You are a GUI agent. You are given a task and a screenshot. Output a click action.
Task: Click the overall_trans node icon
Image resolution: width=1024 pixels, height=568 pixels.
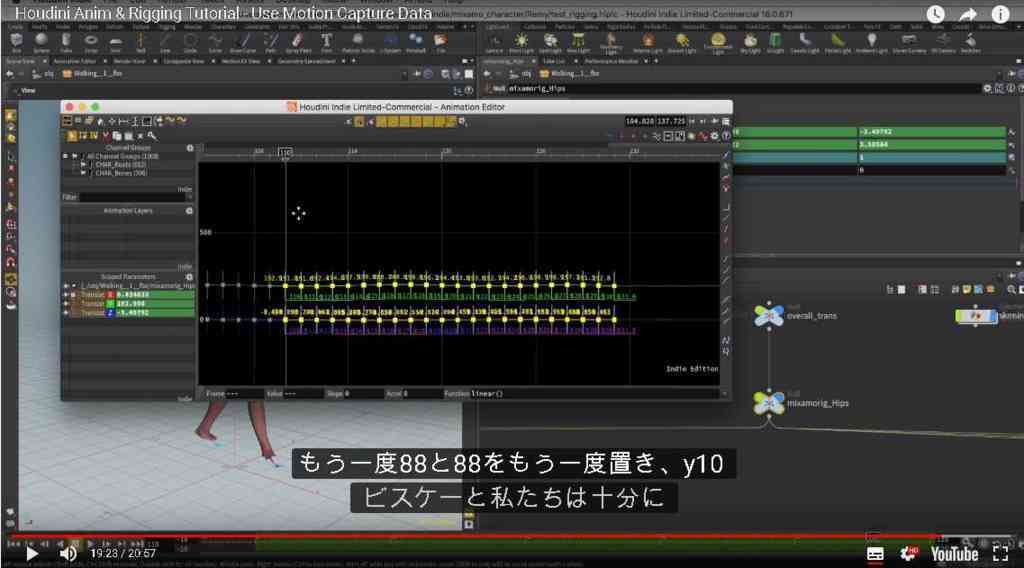[769, 315]
